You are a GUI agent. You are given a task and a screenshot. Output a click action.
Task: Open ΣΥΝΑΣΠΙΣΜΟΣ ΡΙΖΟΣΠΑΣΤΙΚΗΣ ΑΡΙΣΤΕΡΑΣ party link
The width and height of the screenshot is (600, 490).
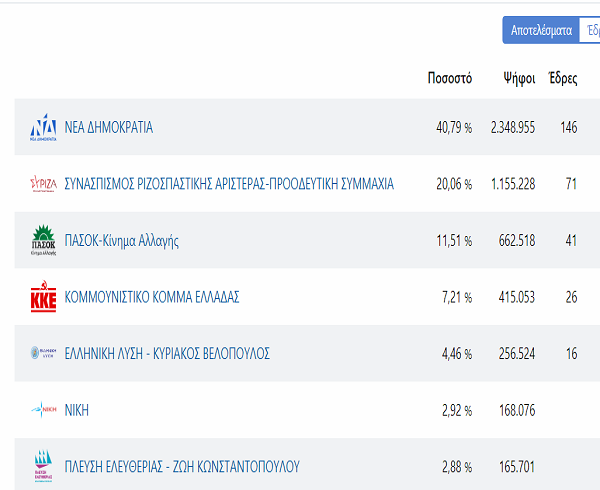pos(229,184)
